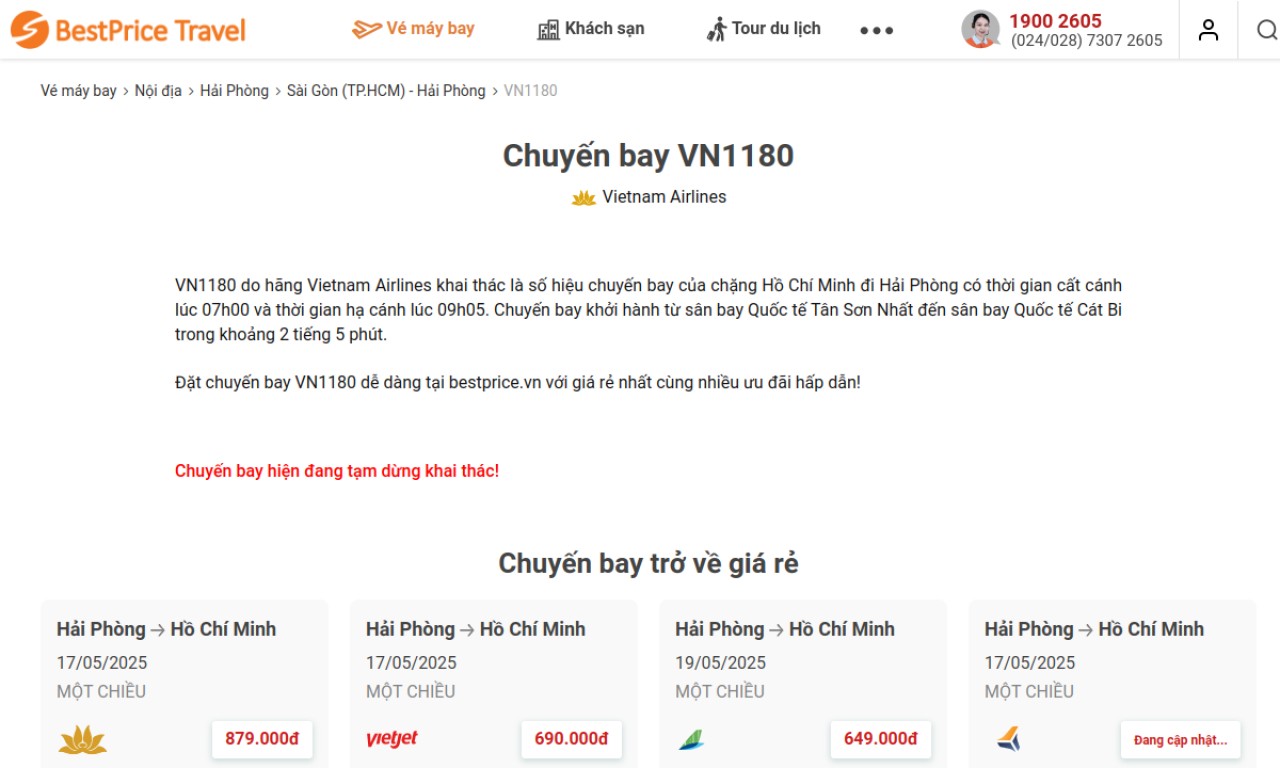Image resolution: width=1280 pixels, height=768 pixels.
Task: Open the user account icon
Action: 1209,30
